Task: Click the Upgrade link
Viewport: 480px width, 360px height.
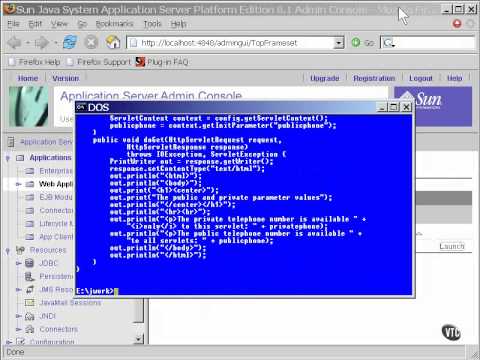Action: (325, 78)
